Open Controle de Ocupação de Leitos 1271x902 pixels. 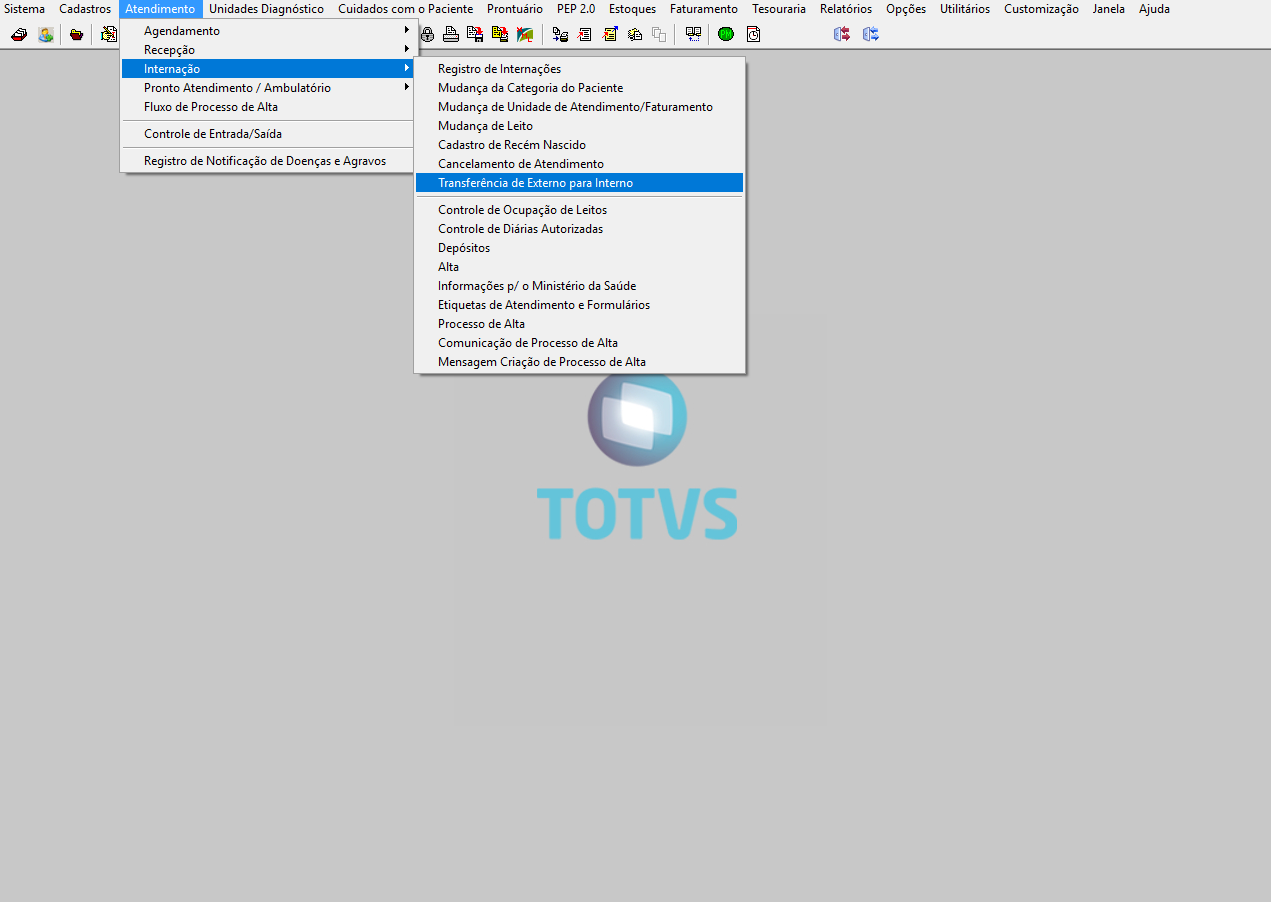pyautogui.click(x=579, y=210)
